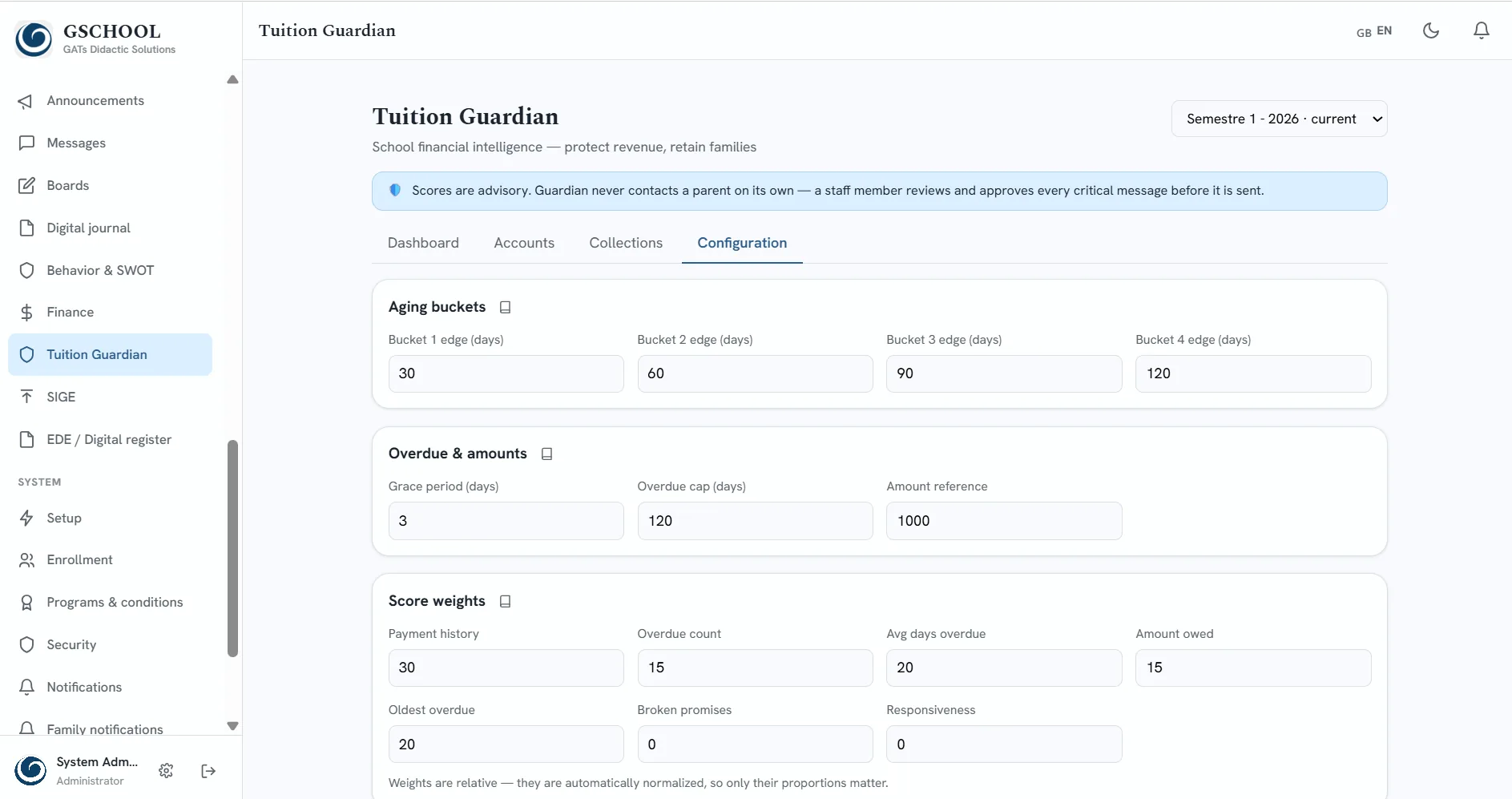The height and width of the screenshot is (799, 1512).
Task: Click the Behavior & SWOT shield icon
Action: coord(26,270)
